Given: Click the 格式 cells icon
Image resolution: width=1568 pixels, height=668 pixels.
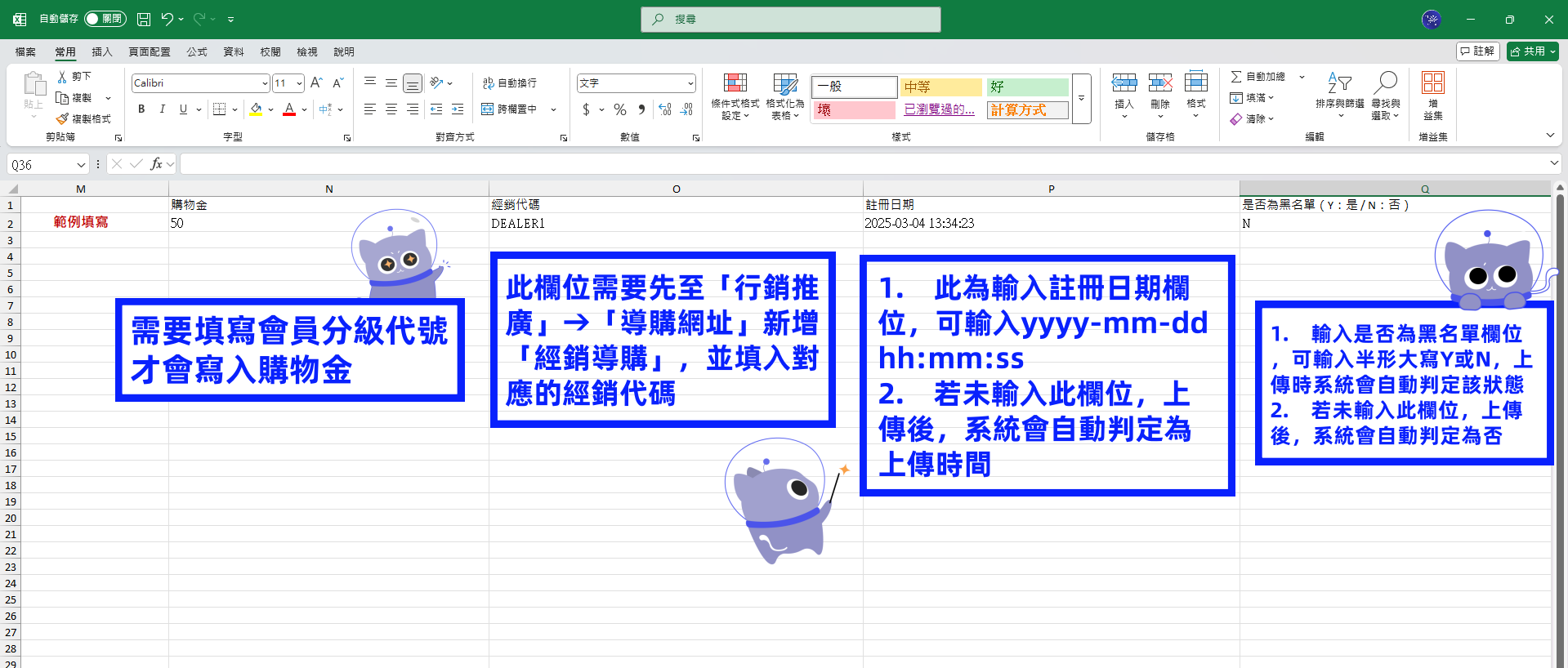Looking at the screenshot, I should 1196,82.
